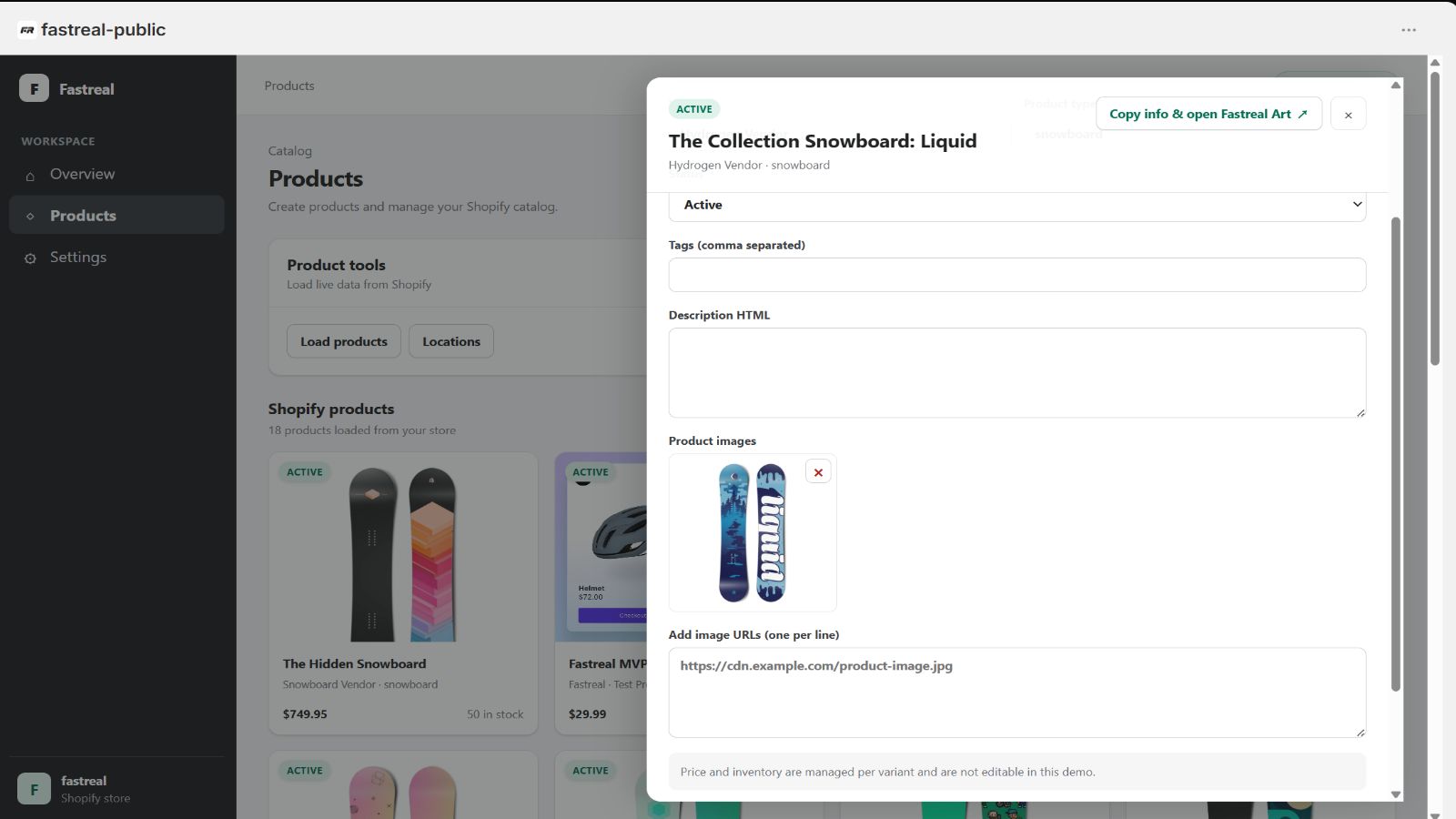The width and height of the screenshot is (1456, 819).
Task: Go to Overview in the sidebar
Action: point(116,174)
